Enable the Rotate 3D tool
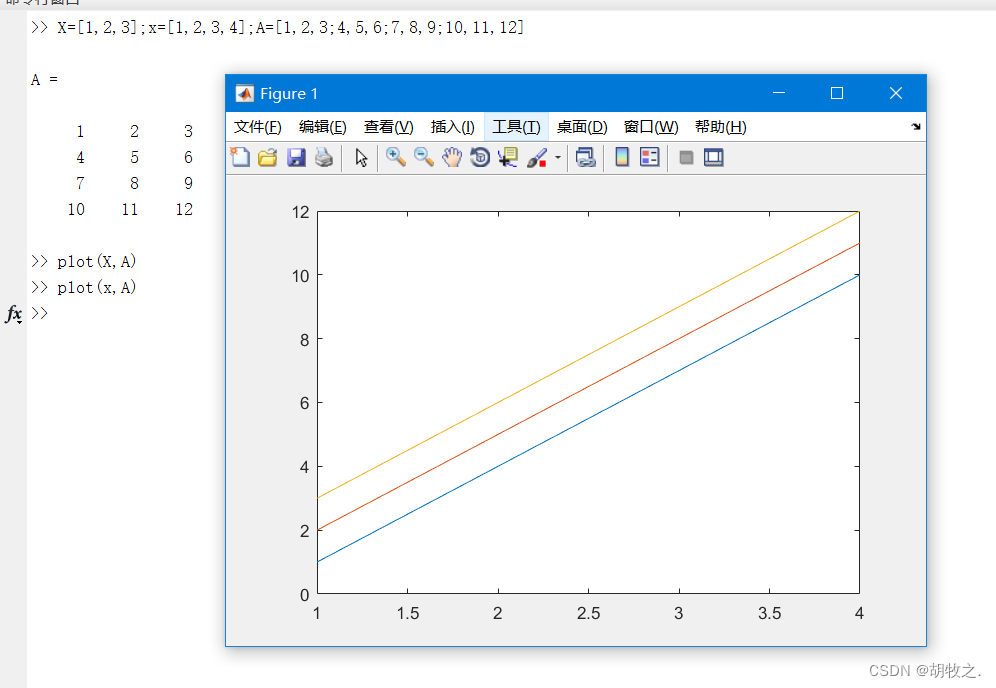This screenshot has height=688, width=996. click(x=480, y=157)
